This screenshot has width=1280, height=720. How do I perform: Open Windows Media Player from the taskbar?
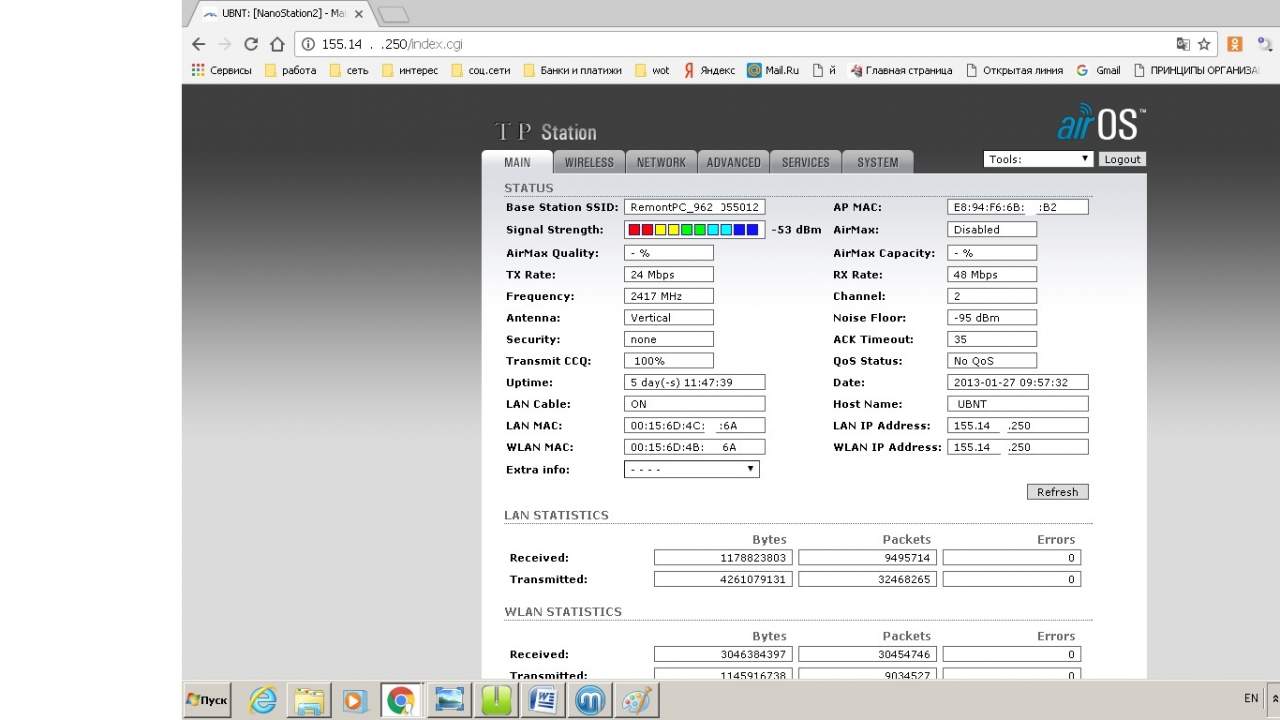coord(354,700)
